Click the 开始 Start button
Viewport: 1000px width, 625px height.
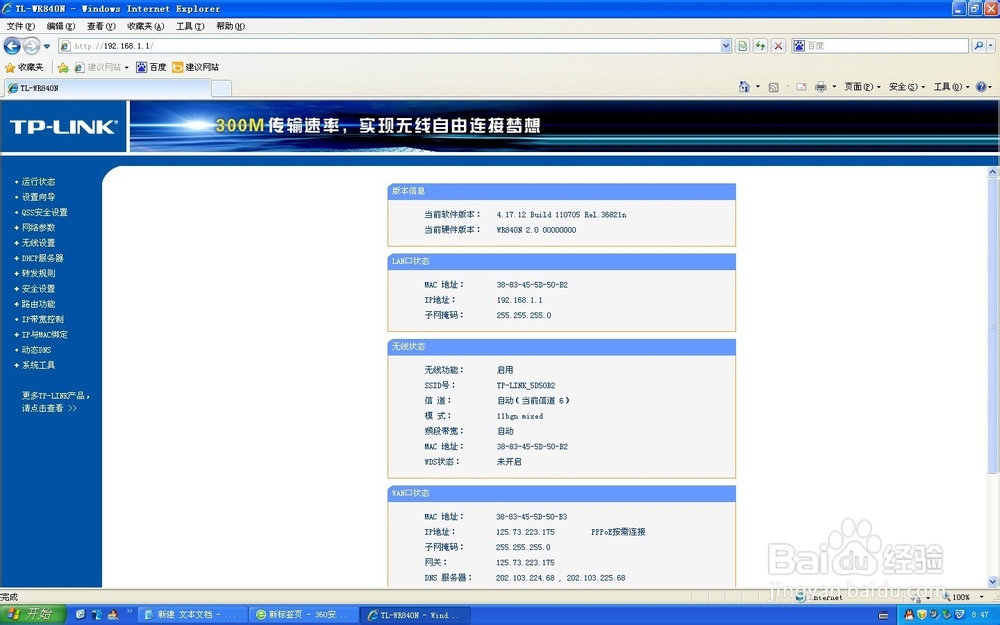[32, 614]
